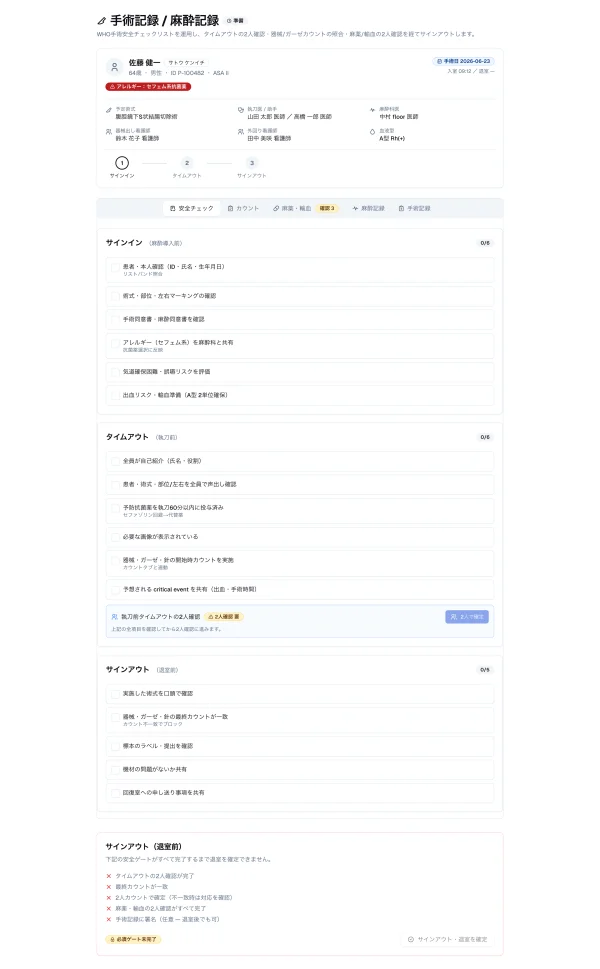Check 予防抗菌薬を執刀60分以内に投与済み
The width and height of the screenshot is (600, 969).
tap(115, 509)
